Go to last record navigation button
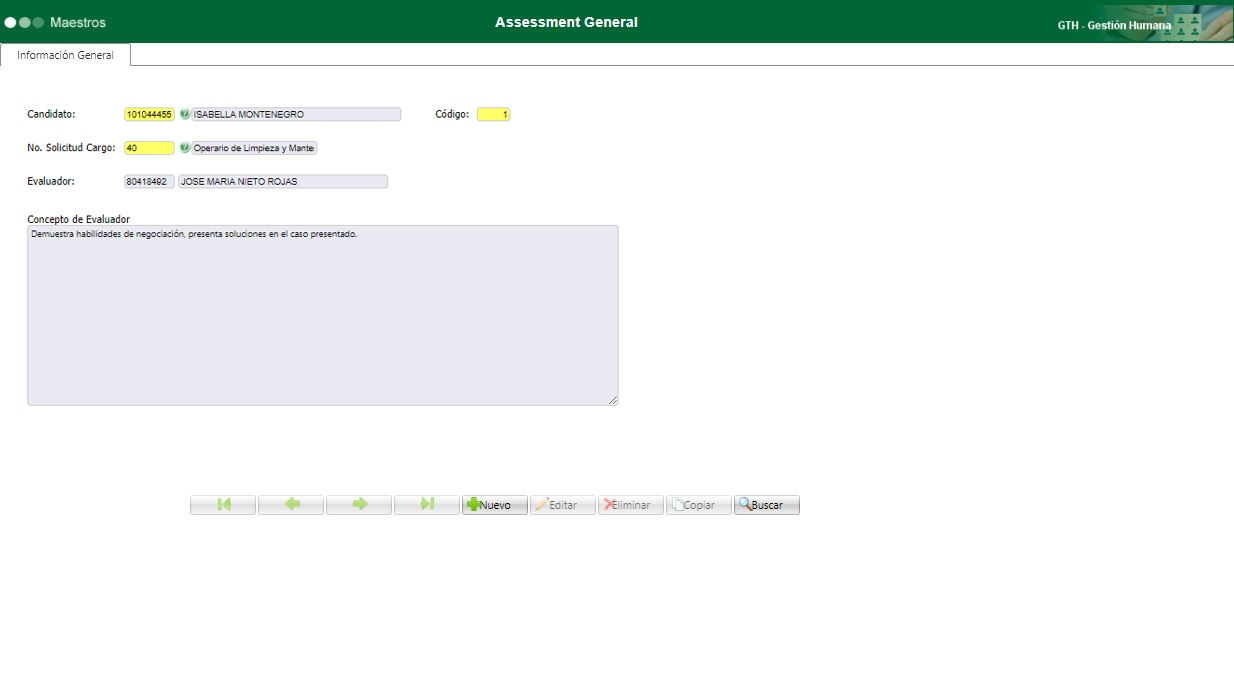Viewport: 1234px width, 698px height. 427,505
